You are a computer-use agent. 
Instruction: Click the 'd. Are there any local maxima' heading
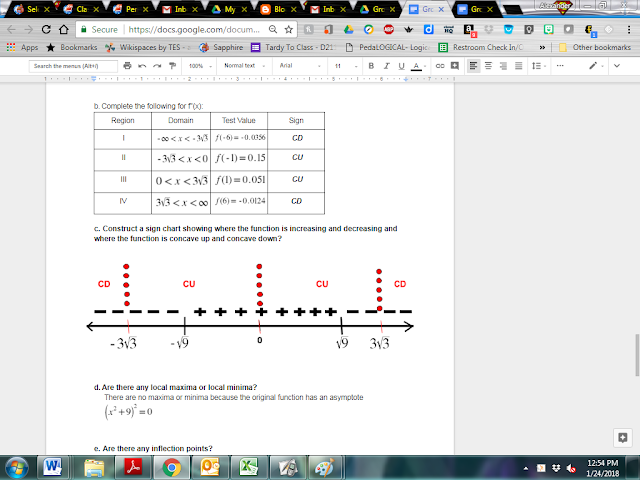[x=176, y=387]
